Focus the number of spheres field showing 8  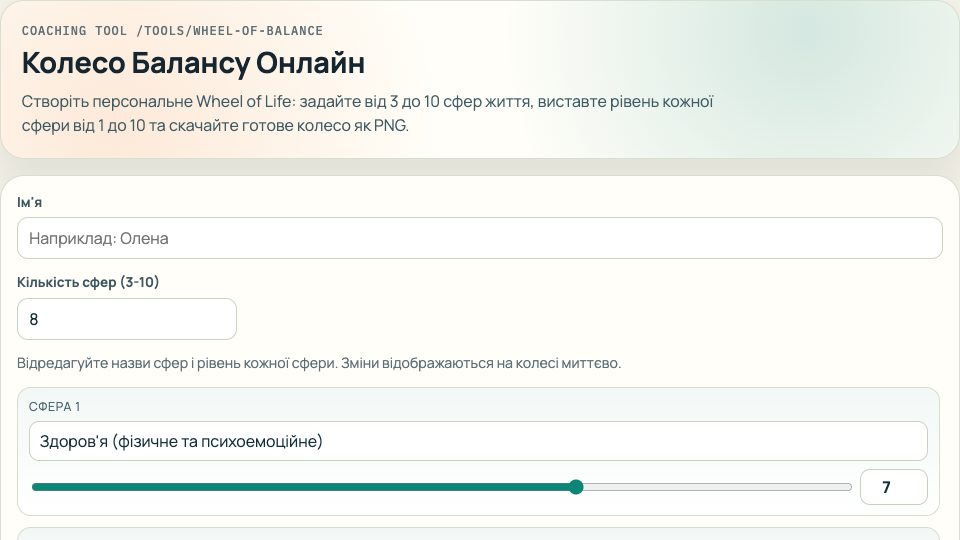click(x=127, y=319)
